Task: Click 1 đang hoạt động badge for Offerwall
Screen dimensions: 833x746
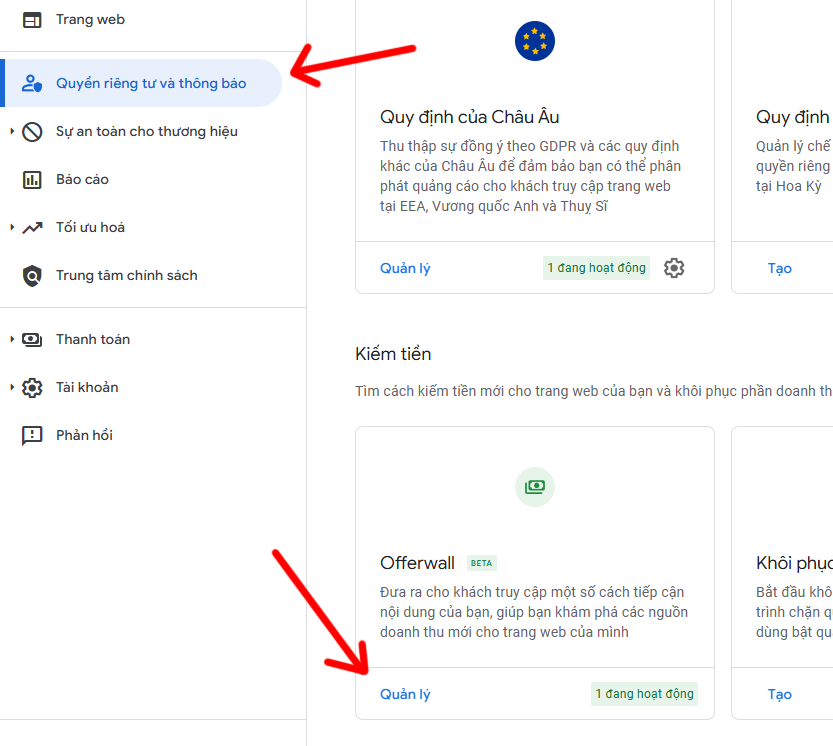Action: 644,694
